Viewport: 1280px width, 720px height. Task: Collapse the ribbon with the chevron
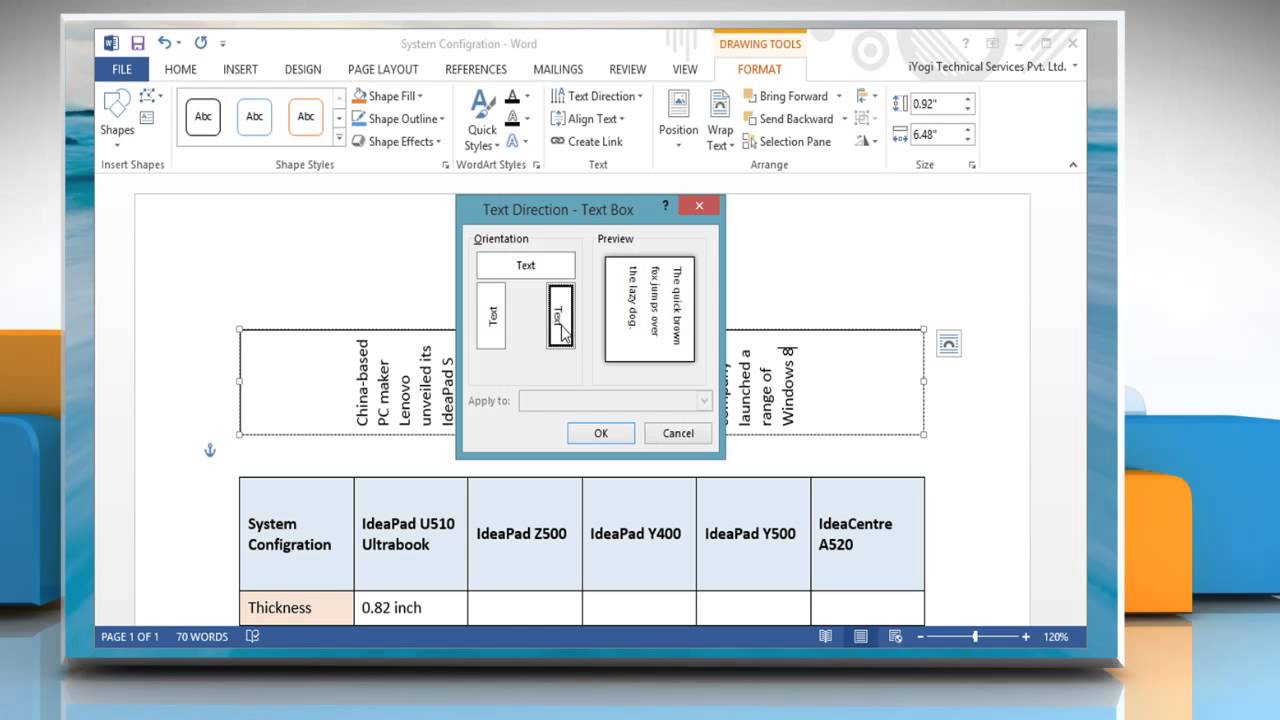[x=1073, y=165]
